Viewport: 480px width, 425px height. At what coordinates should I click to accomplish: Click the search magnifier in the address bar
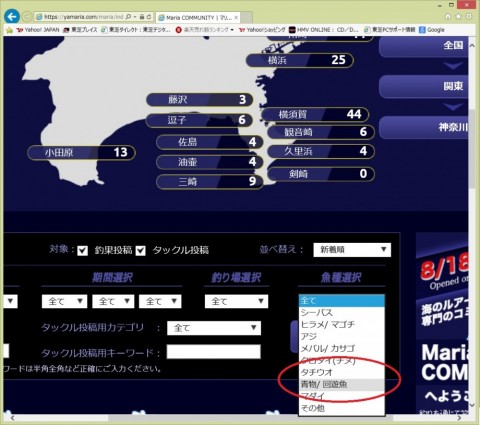(128, 16)
